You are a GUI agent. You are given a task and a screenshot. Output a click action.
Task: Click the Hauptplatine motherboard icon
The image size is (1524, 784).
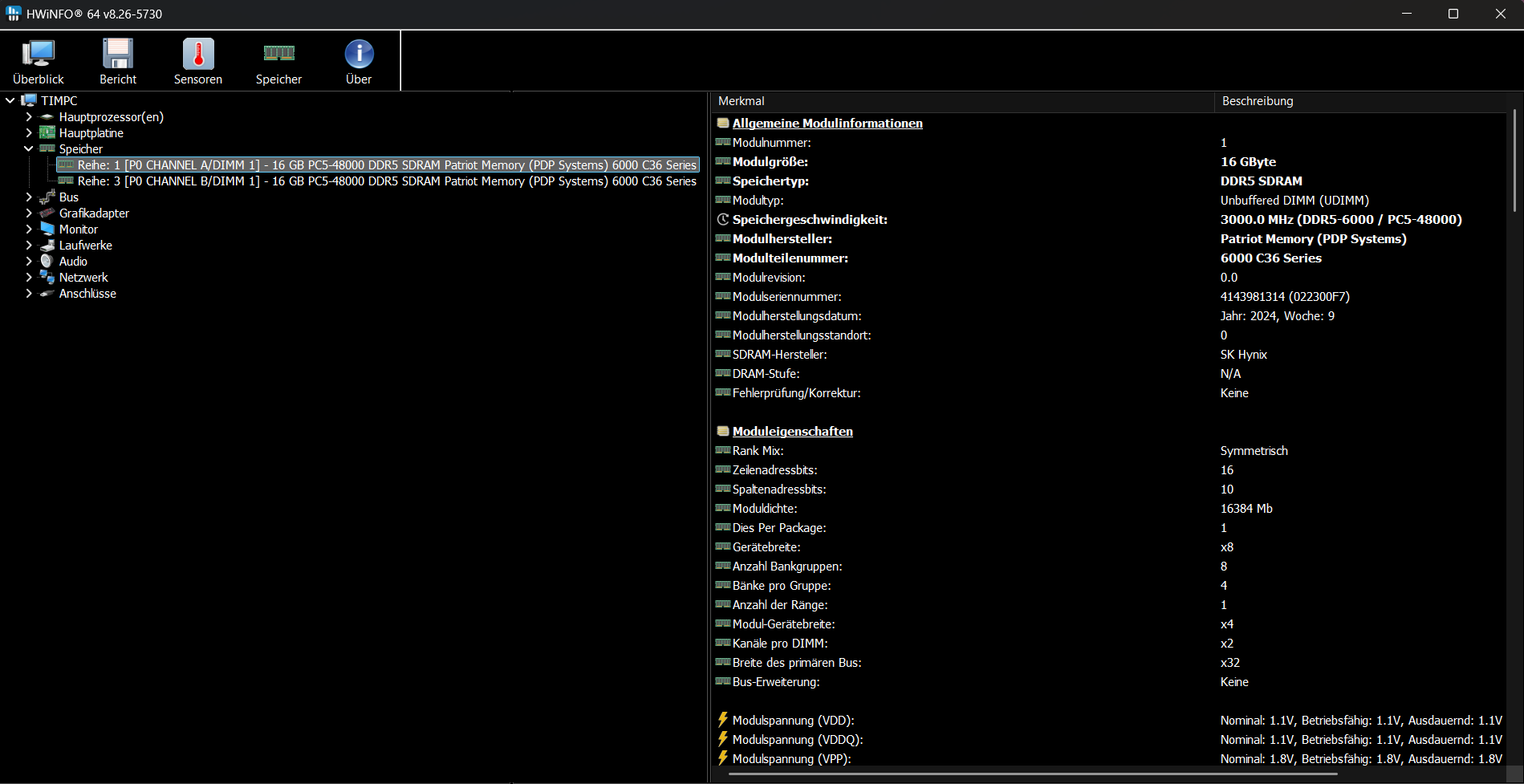47,132
